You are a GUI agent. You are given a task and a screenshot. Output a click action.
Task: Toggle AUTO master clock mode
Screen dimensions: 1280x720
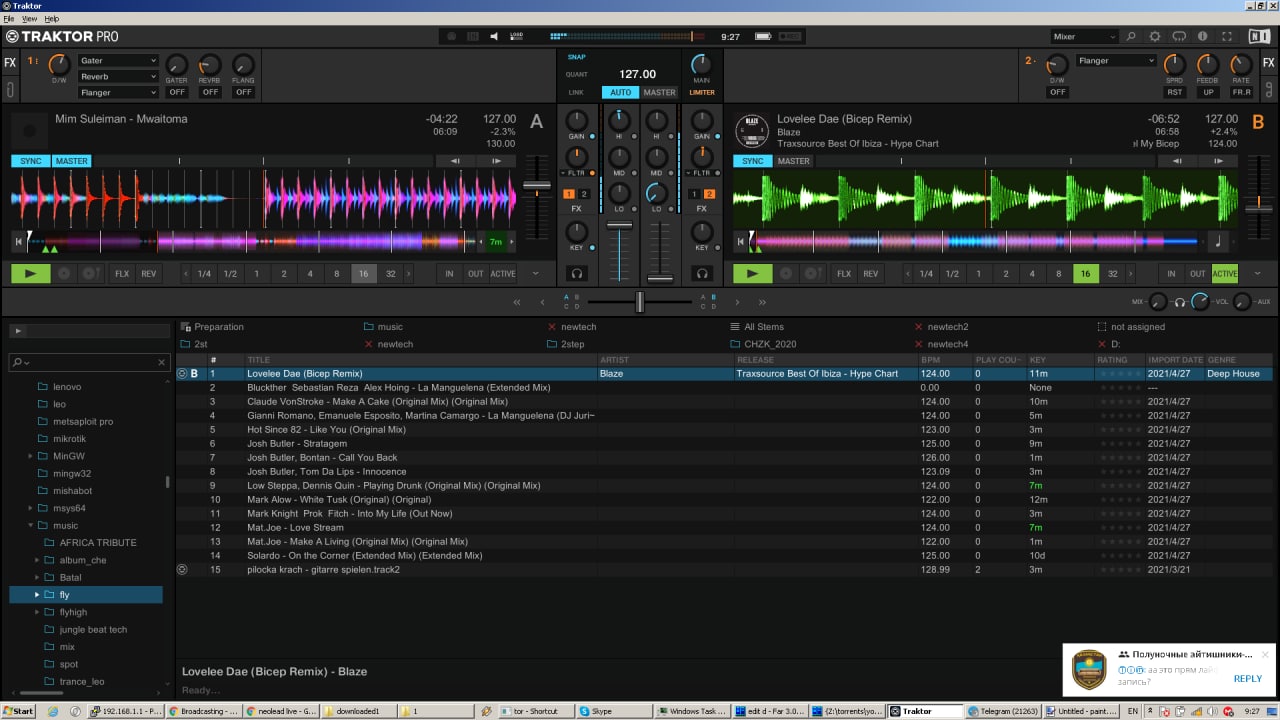pos(621,92)
